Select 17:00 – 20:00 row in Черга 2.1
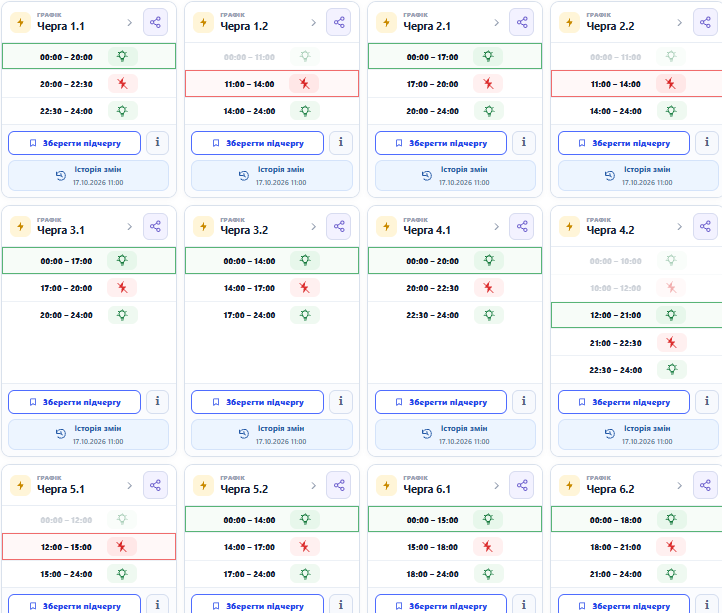Screen dimensions: 722x613 tap(455, 84)
